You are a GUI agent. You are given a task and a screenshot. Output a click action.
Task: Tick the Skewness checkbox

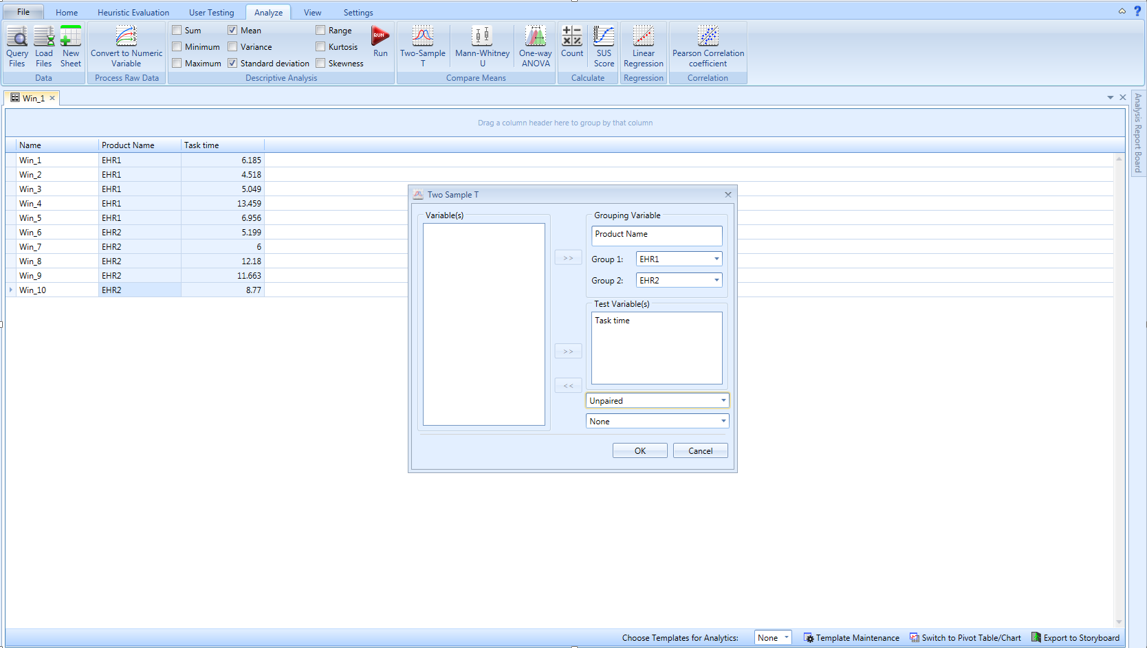pyautogui.click(x=321, y=63)
